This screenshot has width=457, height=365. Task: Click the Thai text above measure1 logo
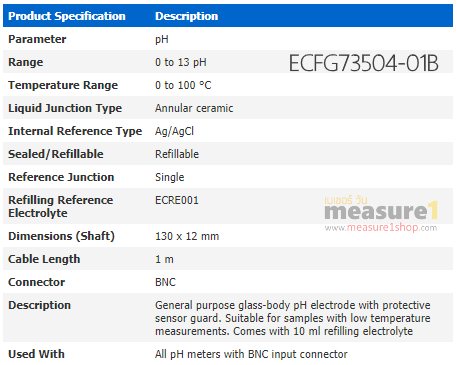click(346, 200)
